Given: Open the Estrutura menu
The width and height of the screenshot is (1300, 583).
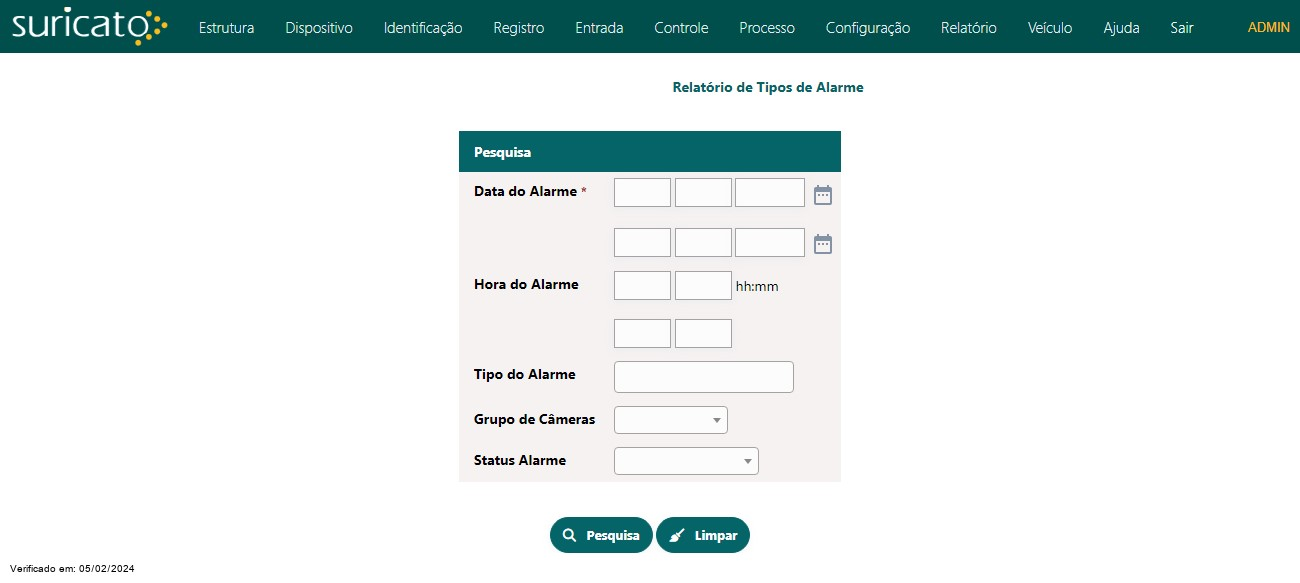Looking at the screenshot, I should point(227,28).
